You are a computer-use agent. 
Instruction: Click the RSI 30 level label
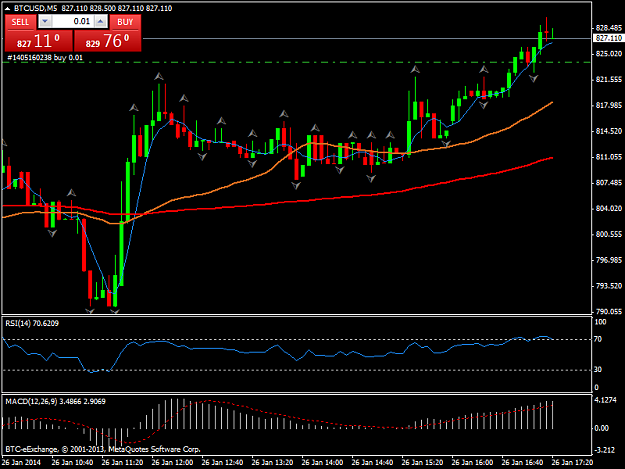[597, 369]
